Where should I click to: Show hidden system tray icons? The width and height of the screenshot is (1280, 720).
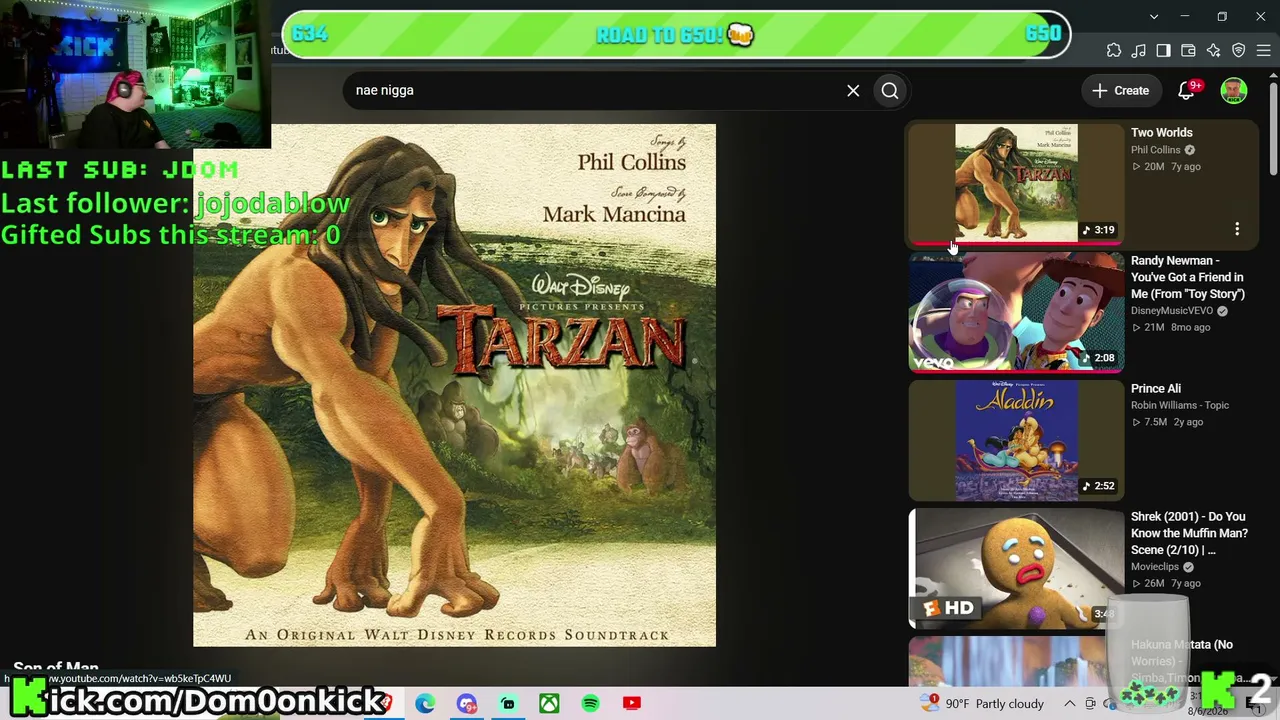click(1069, 704)
